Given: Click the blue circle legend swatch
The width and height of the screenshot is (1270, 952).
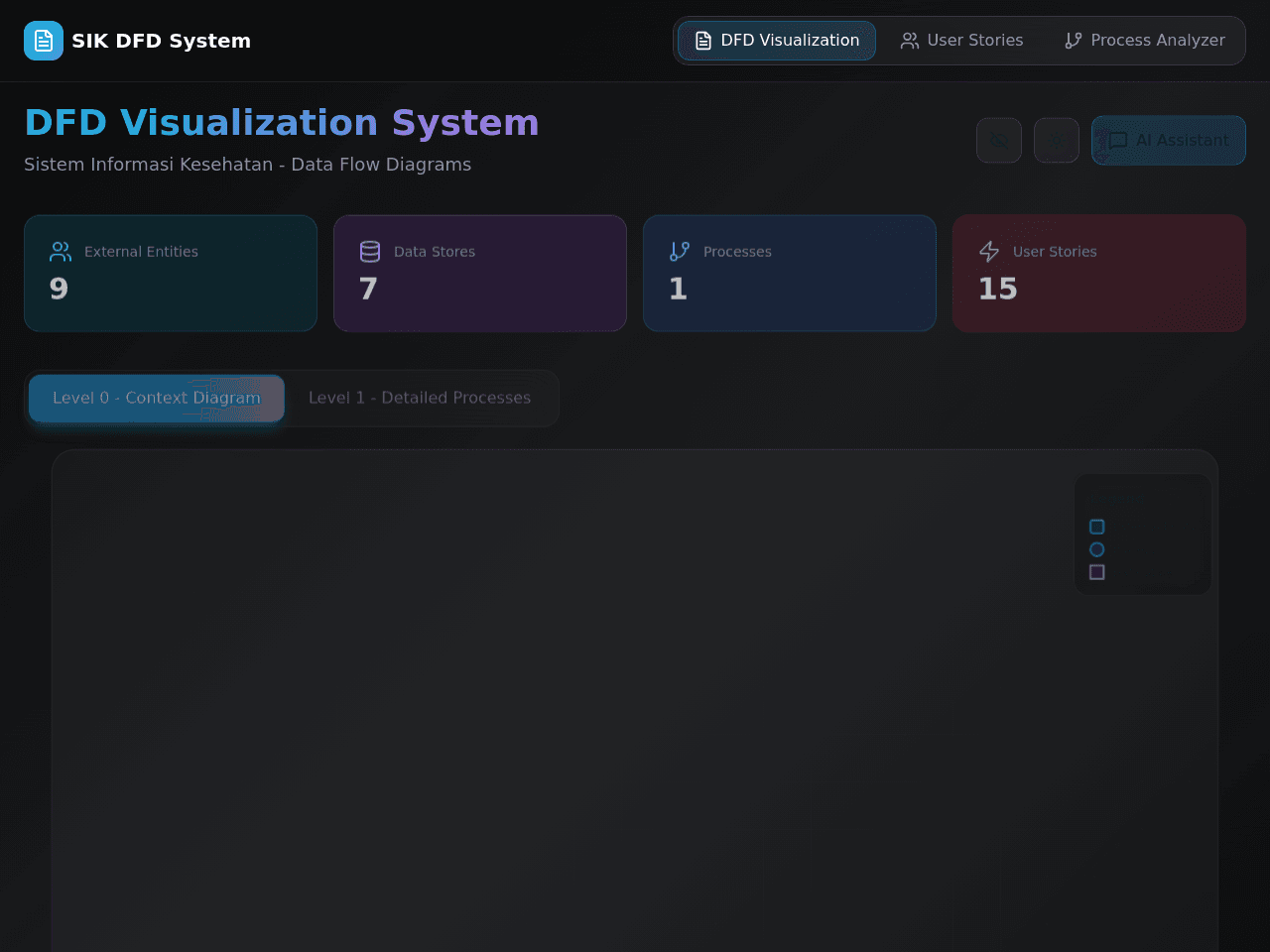Looking at the screenshot, I should pyautogui.click(x=1096, y=549).
